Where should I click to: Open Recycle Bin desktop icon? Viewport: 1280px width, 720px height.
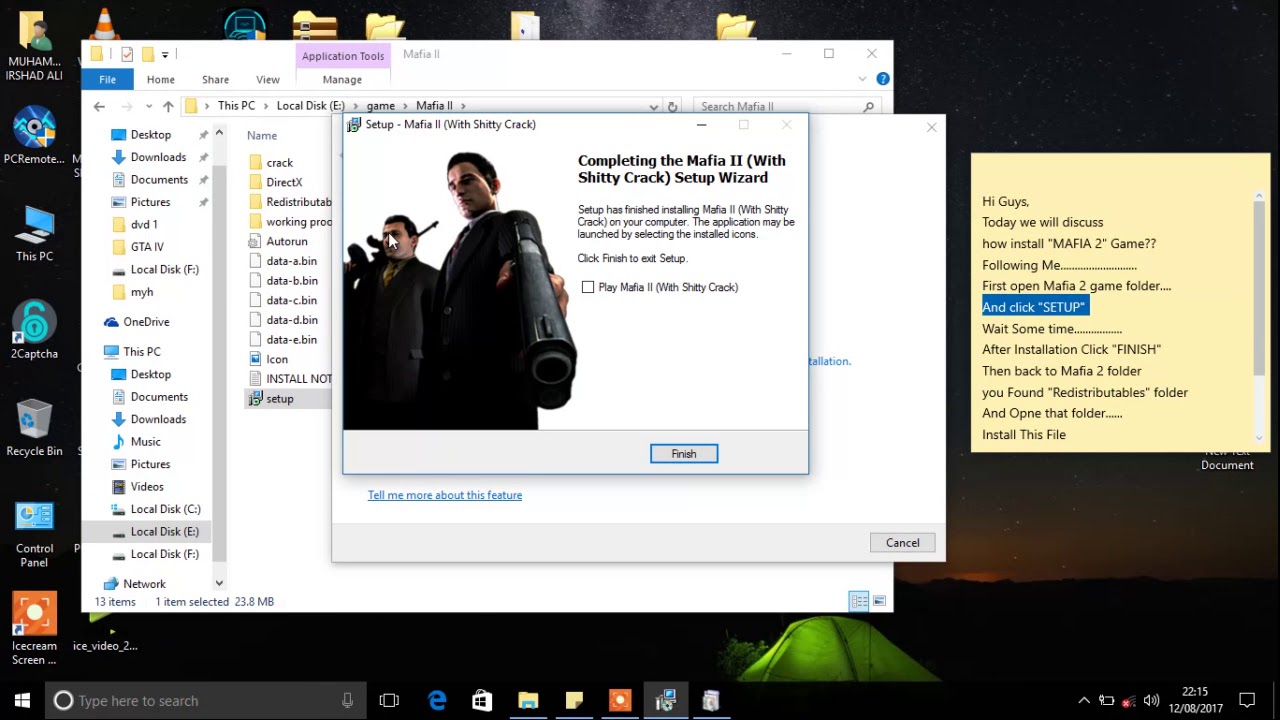coord(34,426)
